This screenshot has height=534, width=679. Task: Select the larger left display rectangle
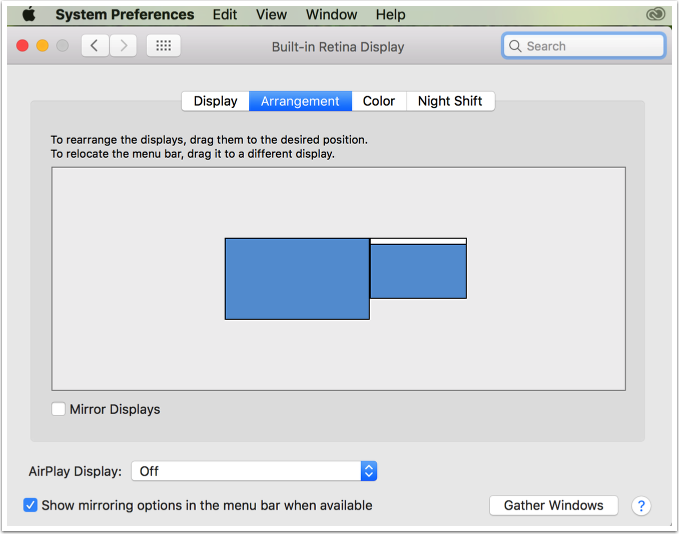click(x=297, y=279)
